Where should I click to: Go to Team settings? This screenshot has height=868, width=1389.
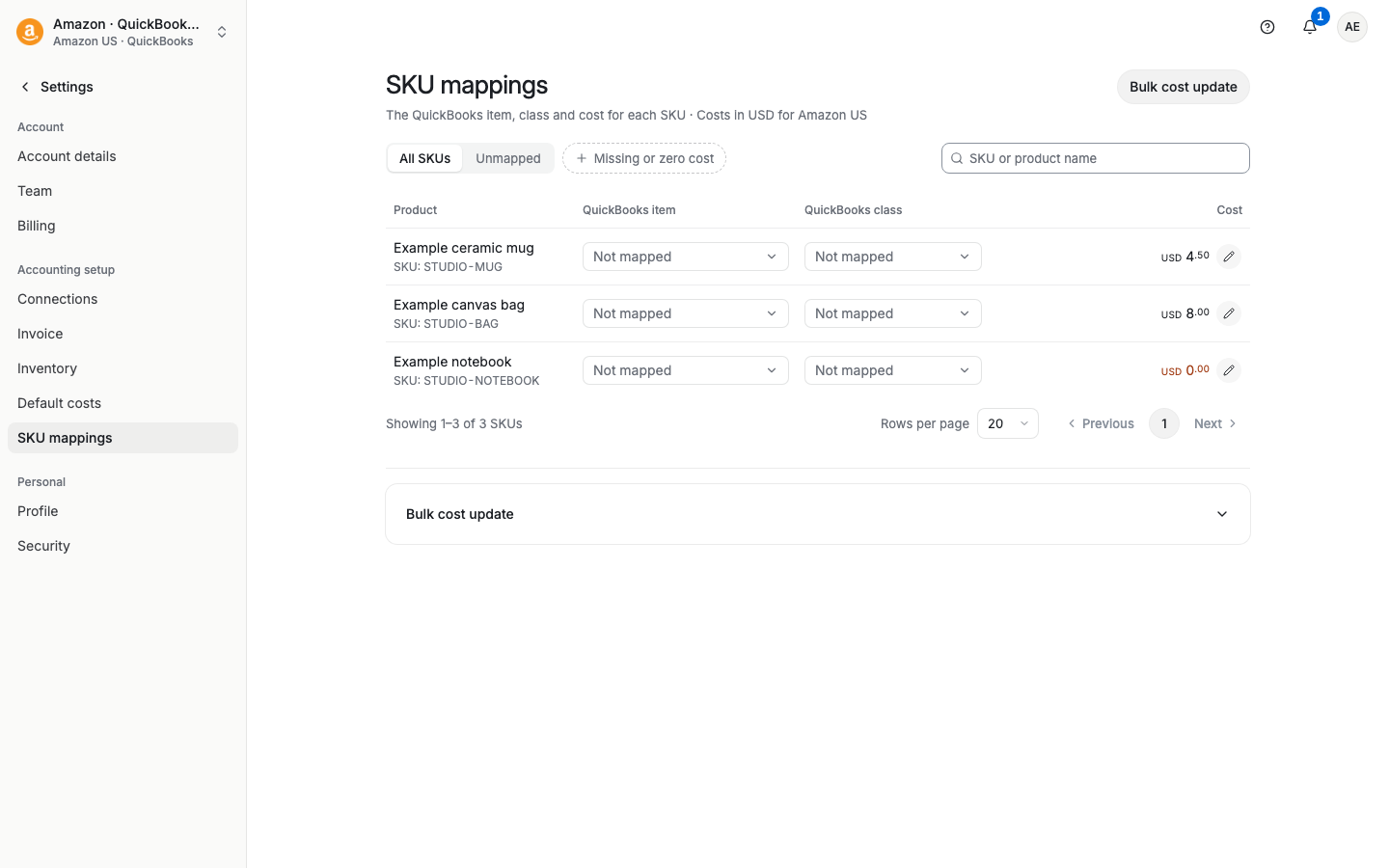click(123, 191)
